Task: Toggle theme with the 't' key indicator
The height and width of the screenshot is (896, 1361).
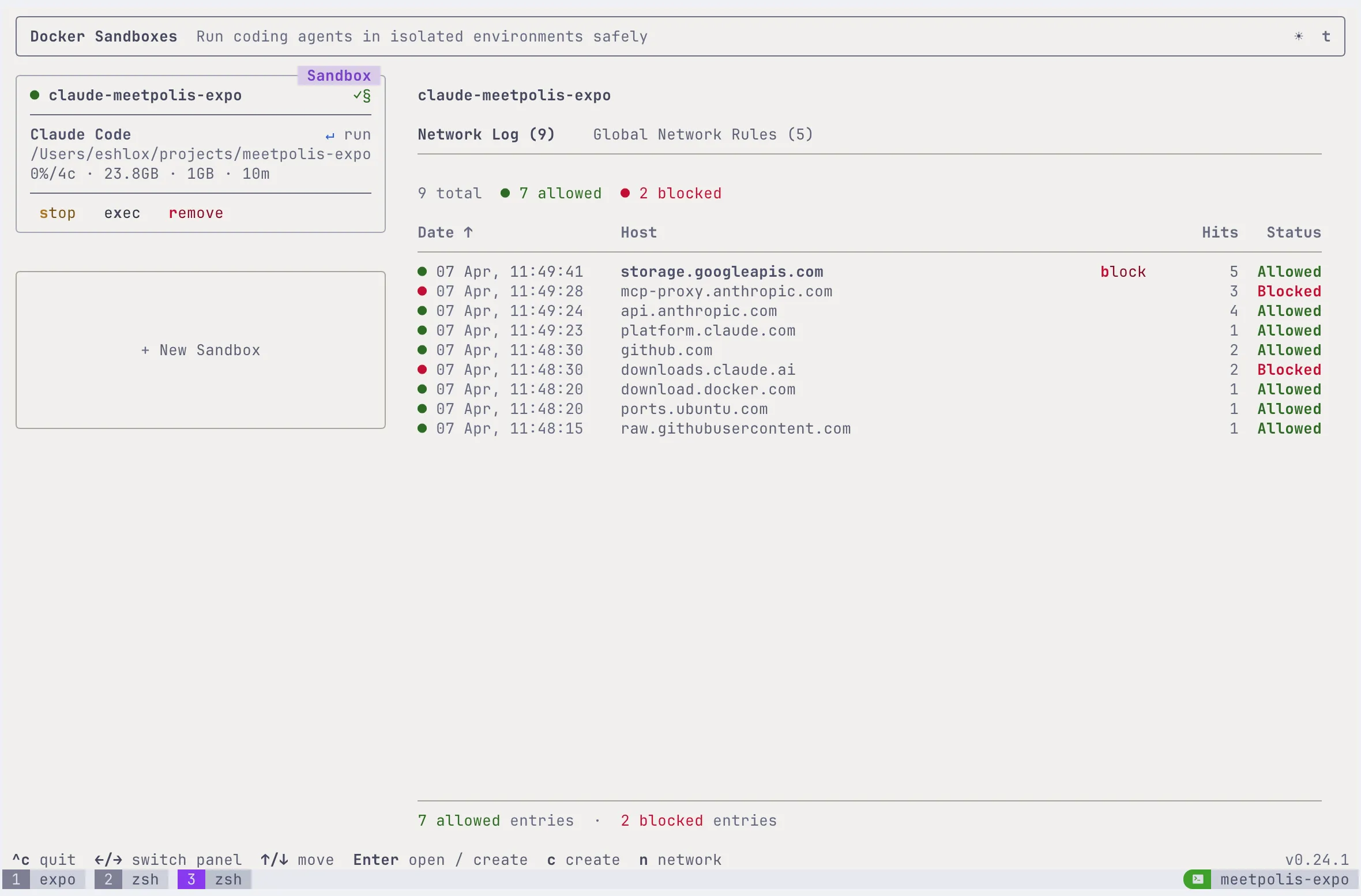Action: (x=1326, y=36)
